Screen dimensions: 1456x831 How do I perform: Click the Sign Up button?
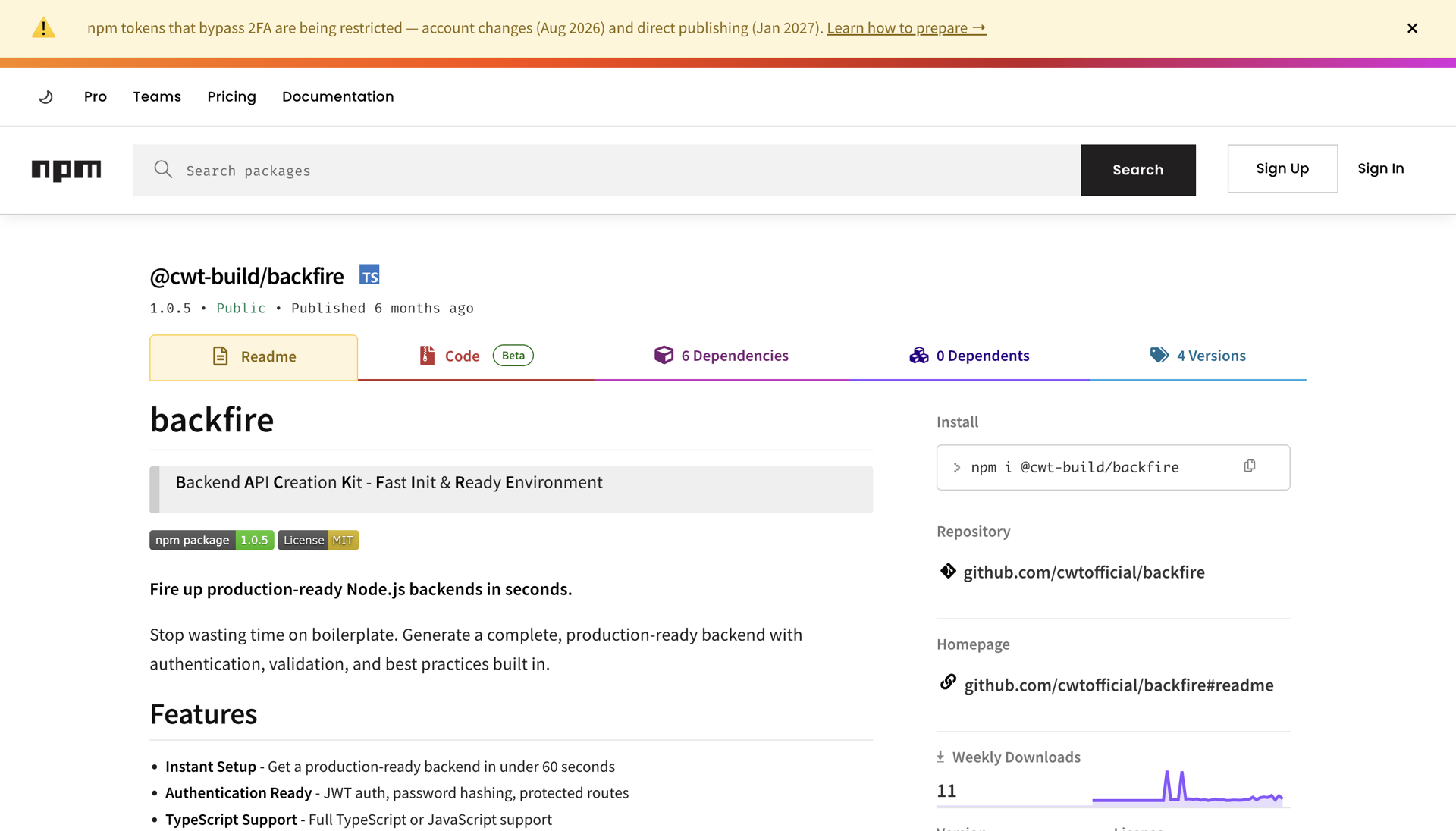pyautogui.click(x=1282, y=168)
